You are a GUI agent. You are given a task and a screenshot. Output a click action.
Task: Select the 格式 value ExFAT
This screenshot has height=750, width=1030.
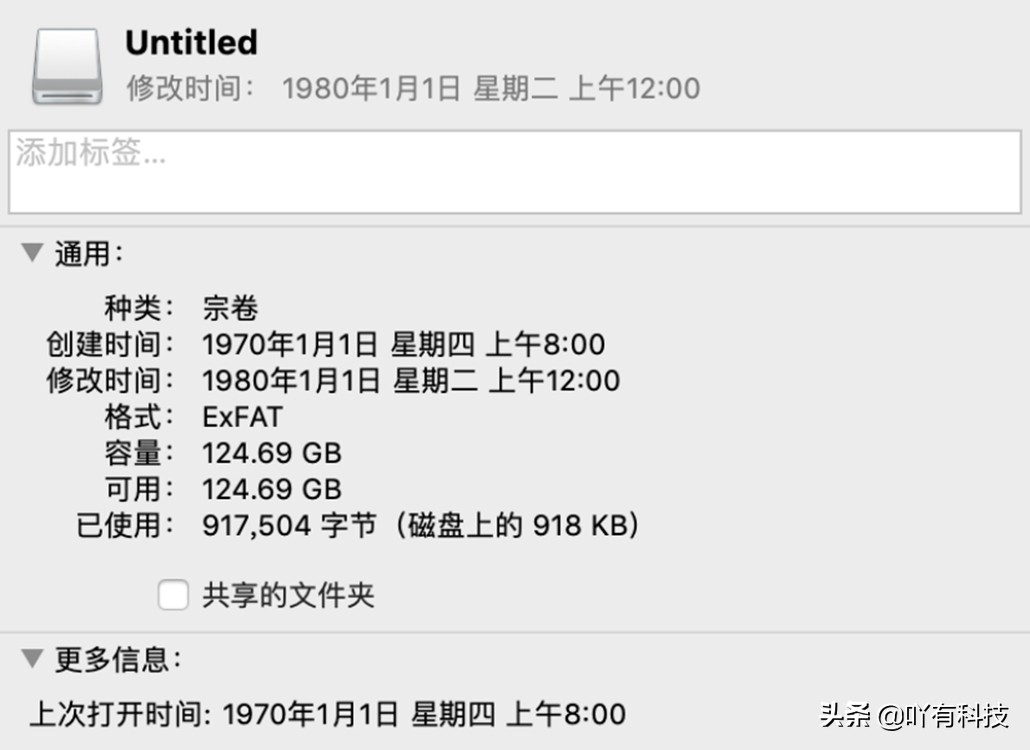click(242, 417)
